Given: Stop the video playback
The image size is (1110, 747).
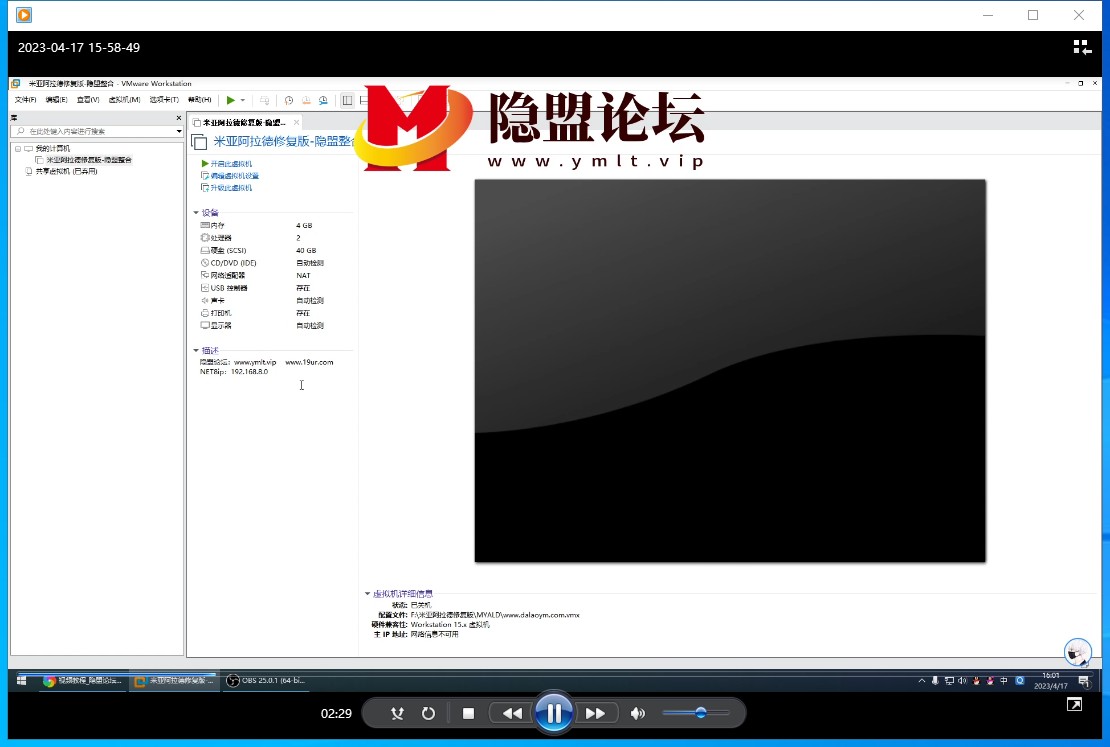Looking at the screenshot, I should pyautogui.click(x=468, y=713).
